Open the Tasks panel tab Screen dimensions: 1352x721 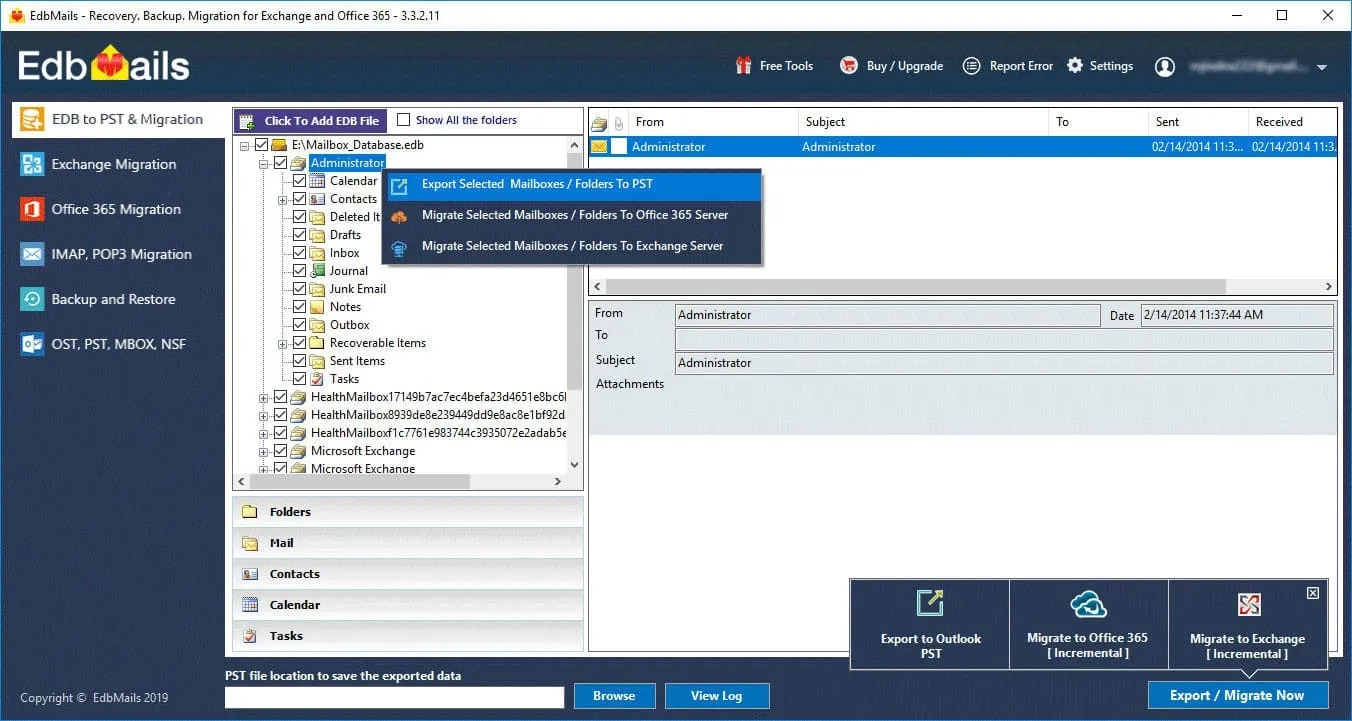click(408, 636)
